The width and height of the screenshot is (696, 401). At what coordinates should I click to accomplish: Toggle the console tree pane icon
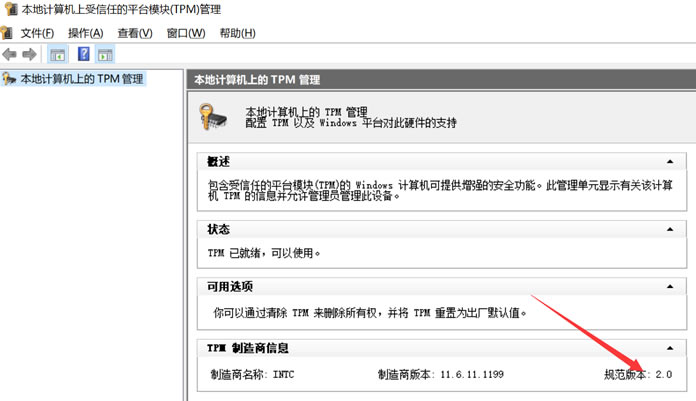tap(58, 55)
